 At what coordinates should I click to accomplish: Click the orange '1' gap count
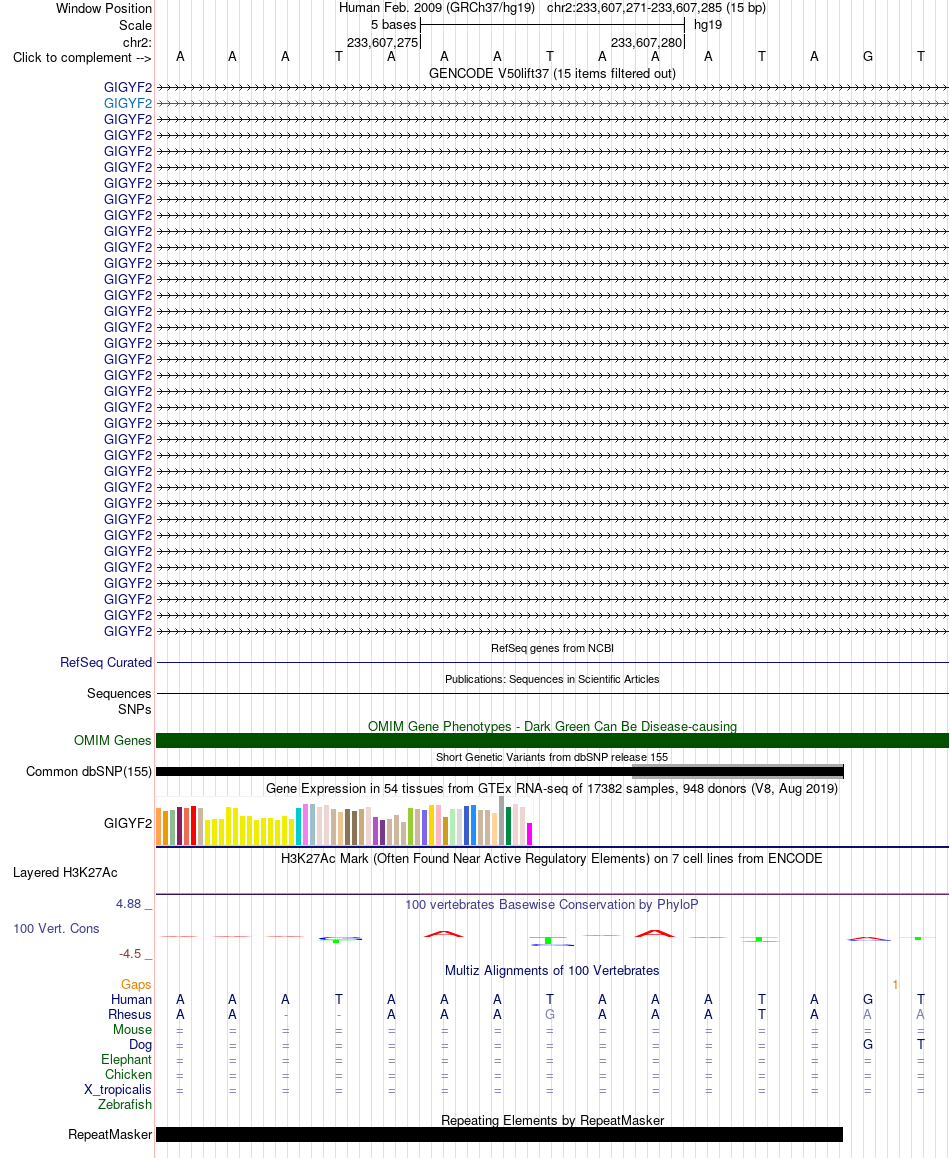[895, 984]
